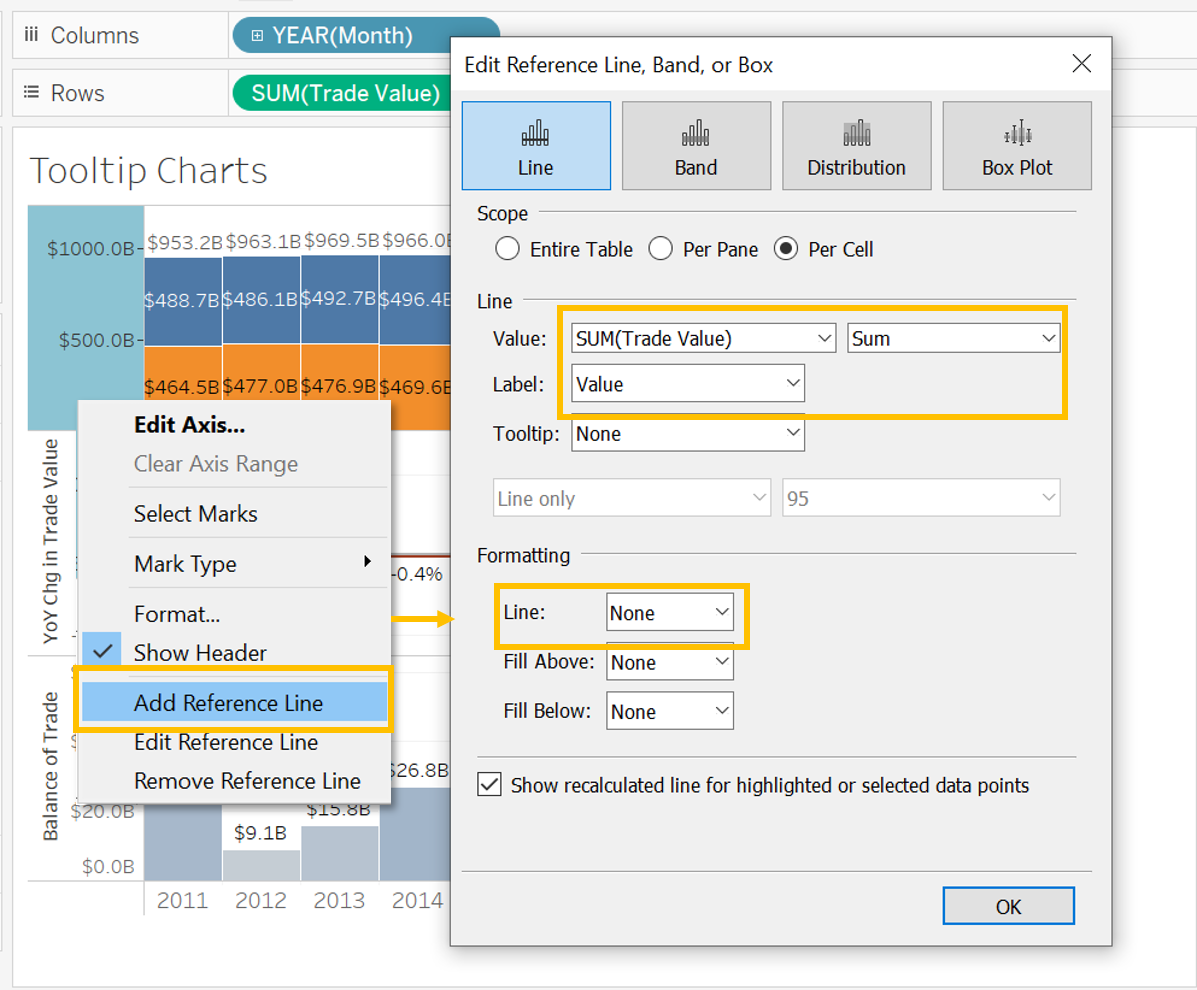The image size is (1197, 990).
Task: Click the Columns shelf icon
Action: tap(30, 36)
